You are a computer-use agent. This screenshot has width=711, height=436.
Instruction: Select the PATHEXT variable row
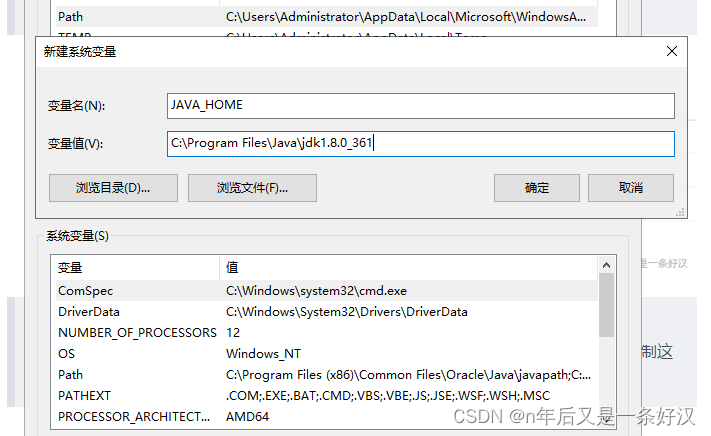pos(326,396)
